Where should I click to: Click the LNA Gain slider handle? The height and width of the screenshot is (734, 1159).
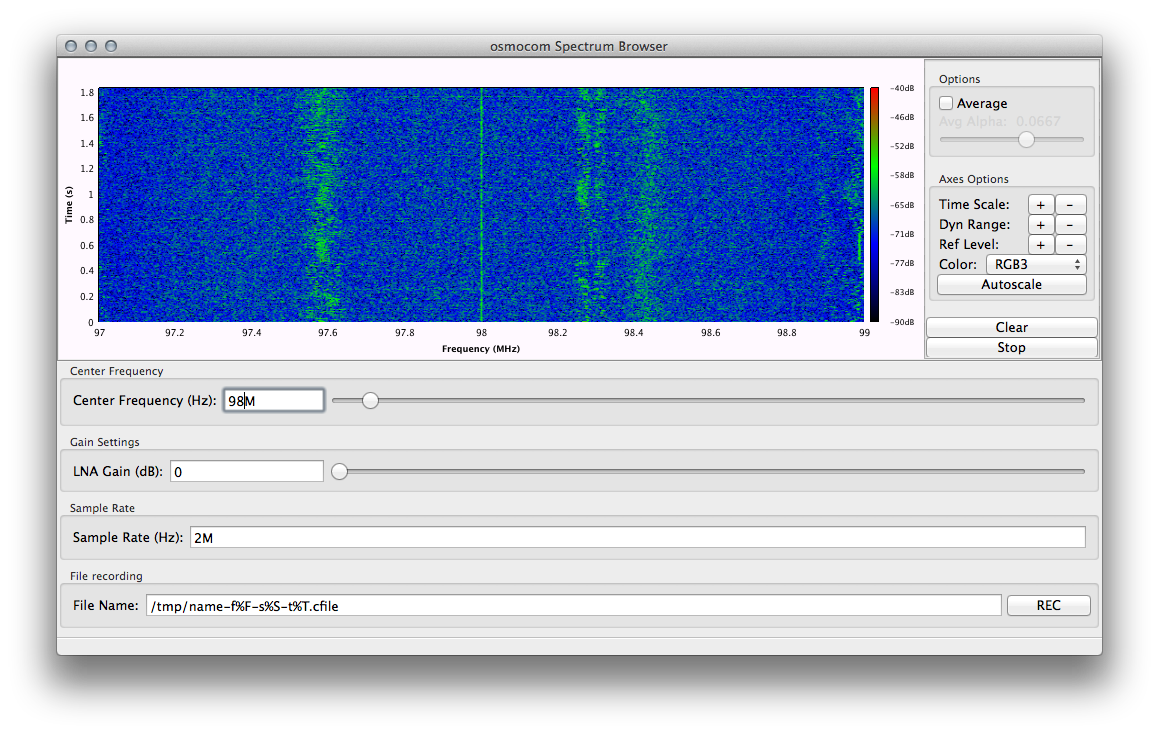[x=340, y=471]
